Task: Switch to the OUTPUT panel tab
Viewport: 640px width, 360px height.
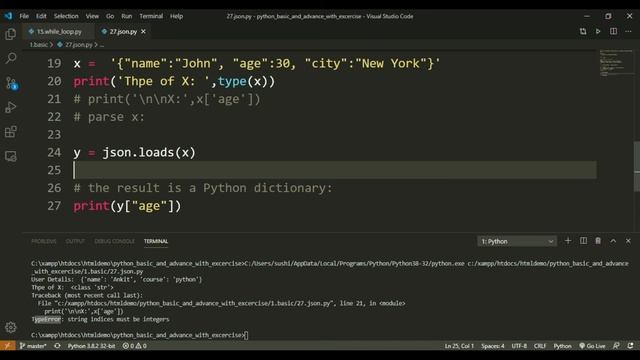Action: point(75,241)
